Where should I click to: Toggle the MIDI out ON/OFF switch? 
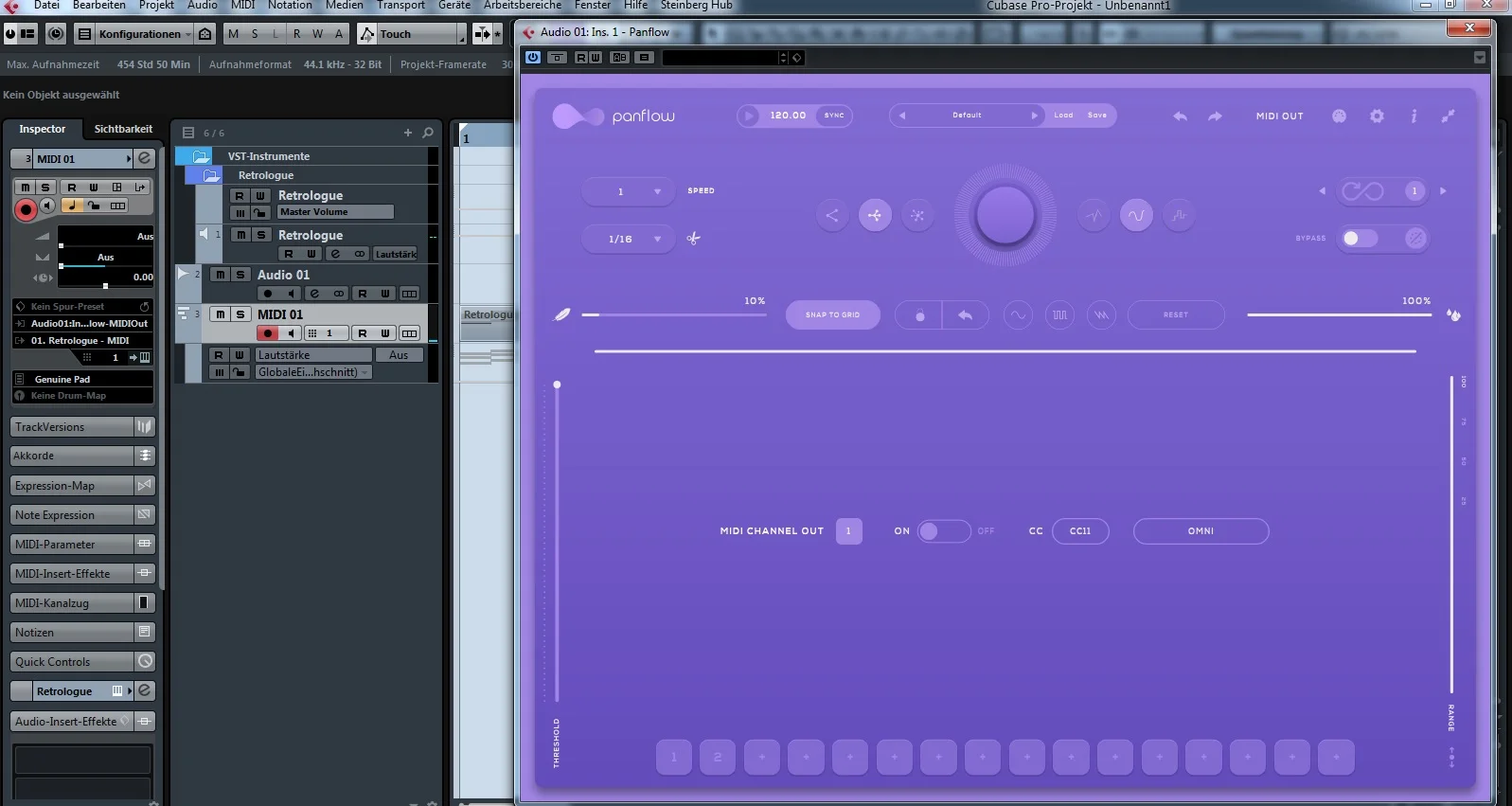(x=944, y=531)
